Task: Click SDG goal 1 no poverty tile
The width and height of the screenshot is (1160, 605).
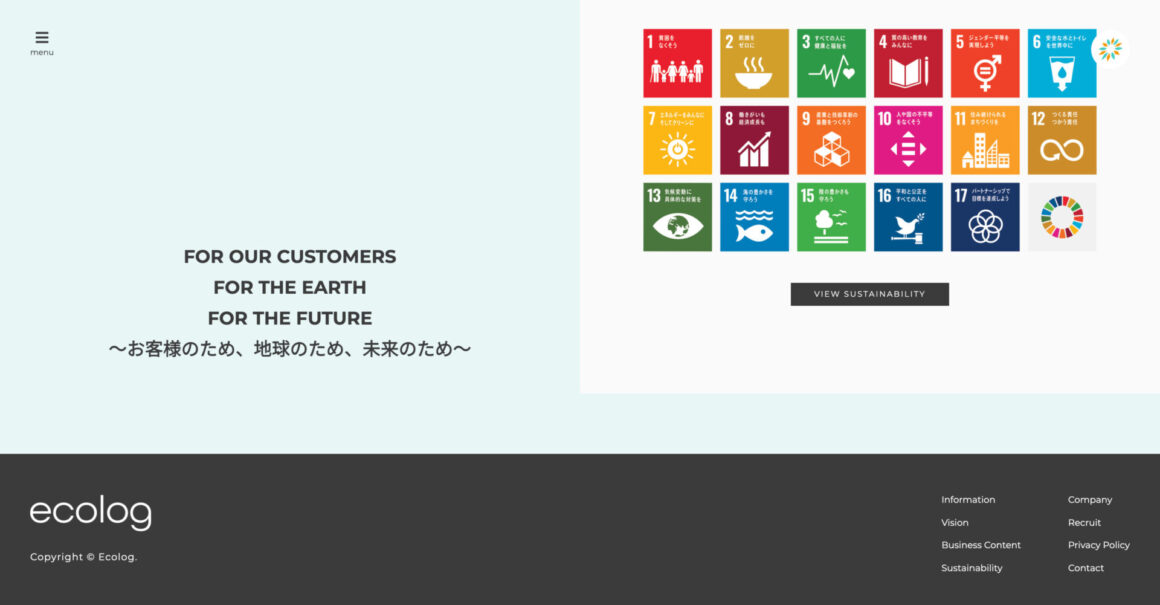Action: (x=677, y=63)
